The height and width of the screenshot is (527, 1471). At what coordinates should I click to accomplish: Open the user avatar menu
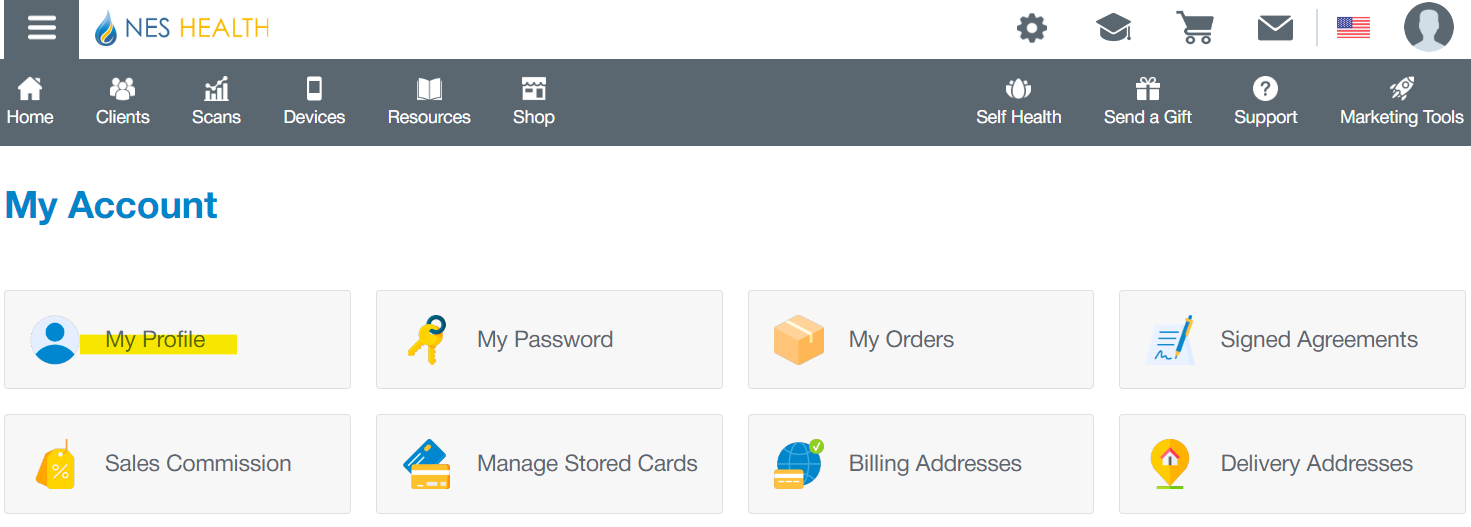point(1429,27)
